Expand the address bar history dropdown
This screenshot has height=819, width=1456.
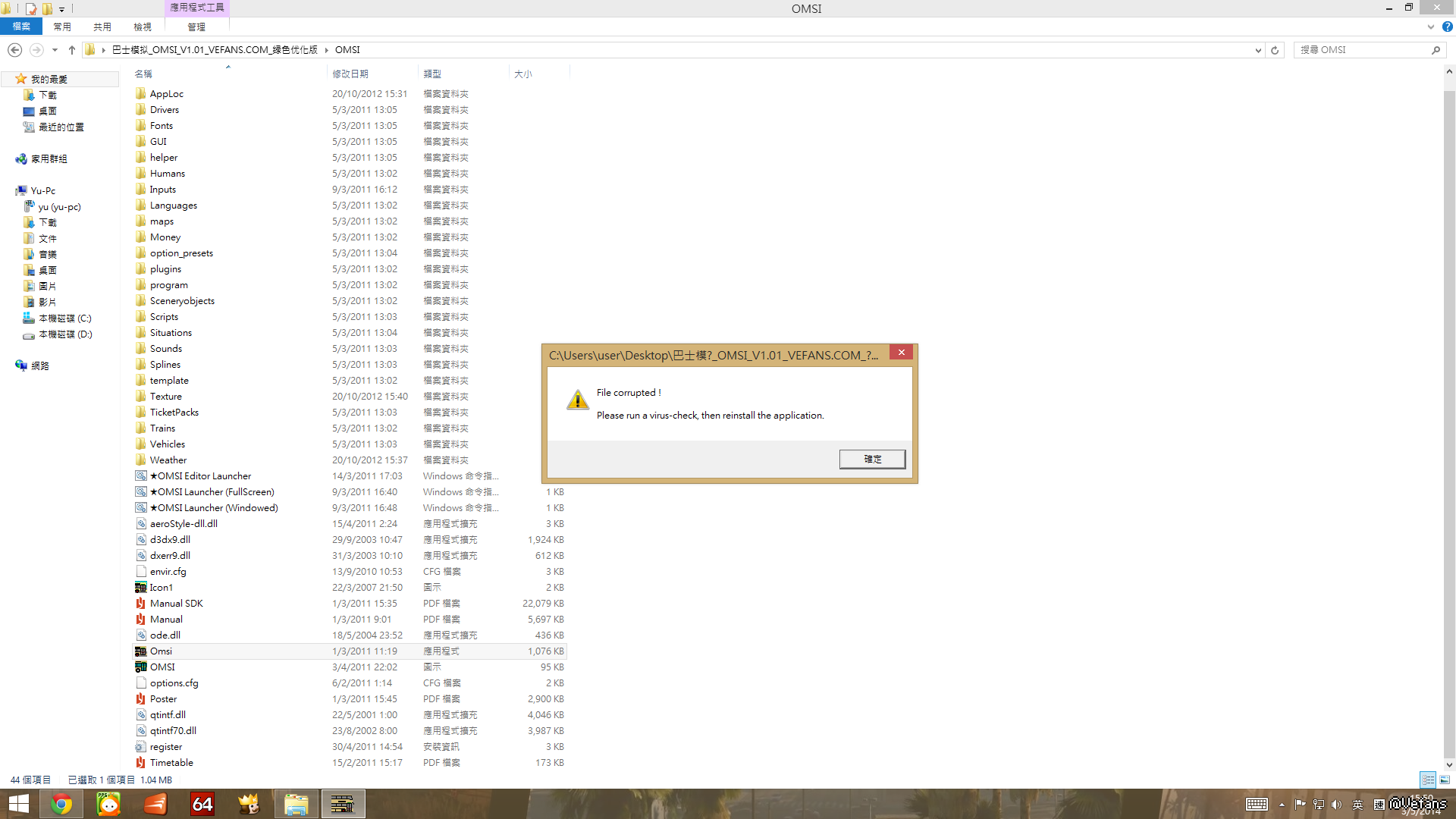(x=1258, y=50)
